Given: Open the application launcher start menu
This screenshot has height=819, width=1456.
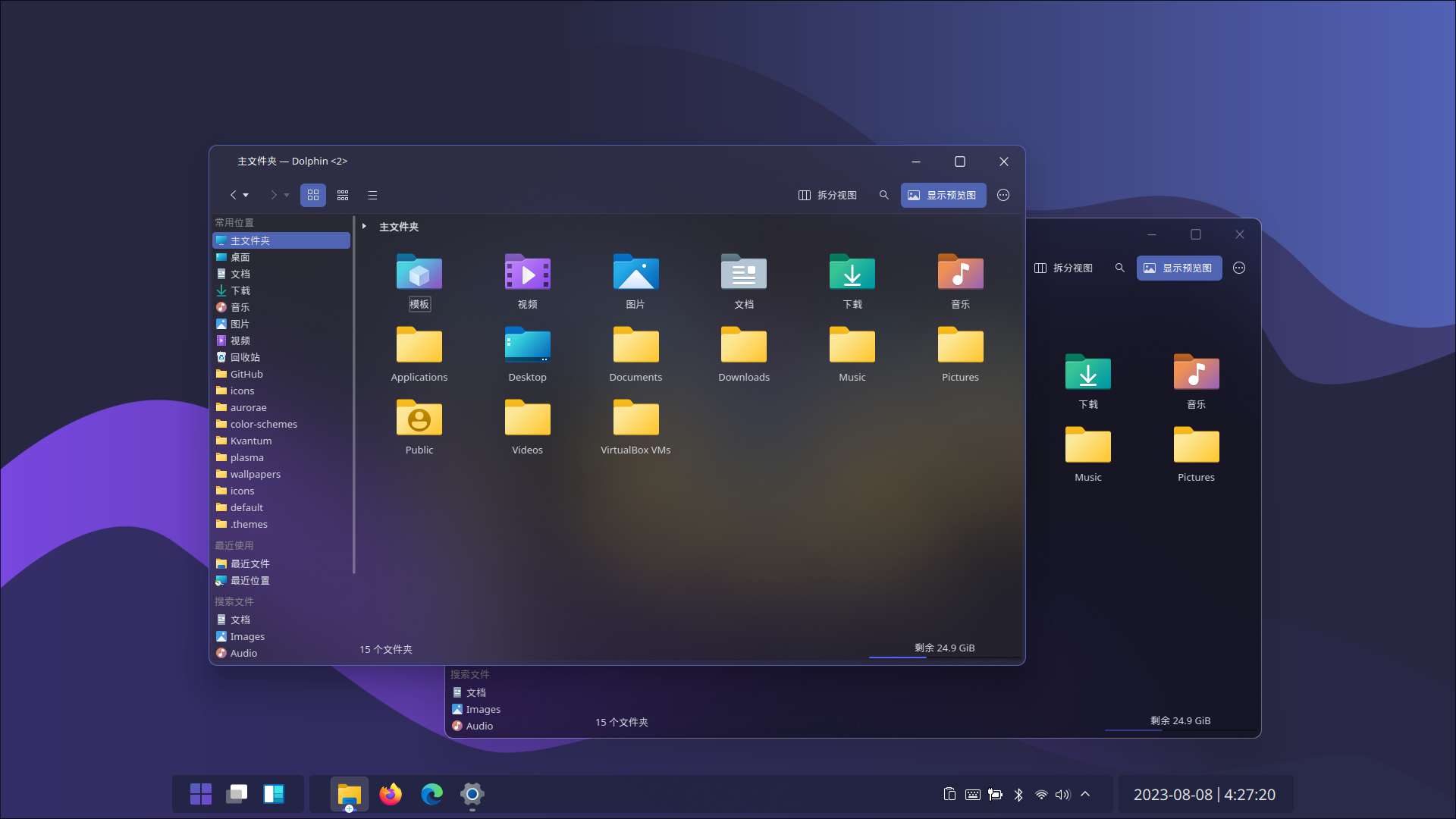Looking at the screenshot, I should [201, 794].
